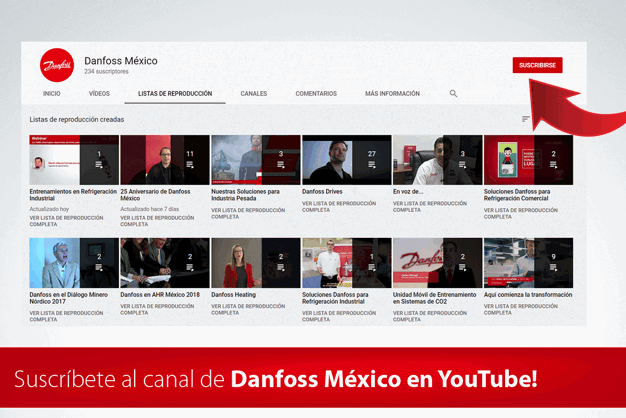
Task: Click title Danfoss en AHR México 2018
Action: (160, 295)
